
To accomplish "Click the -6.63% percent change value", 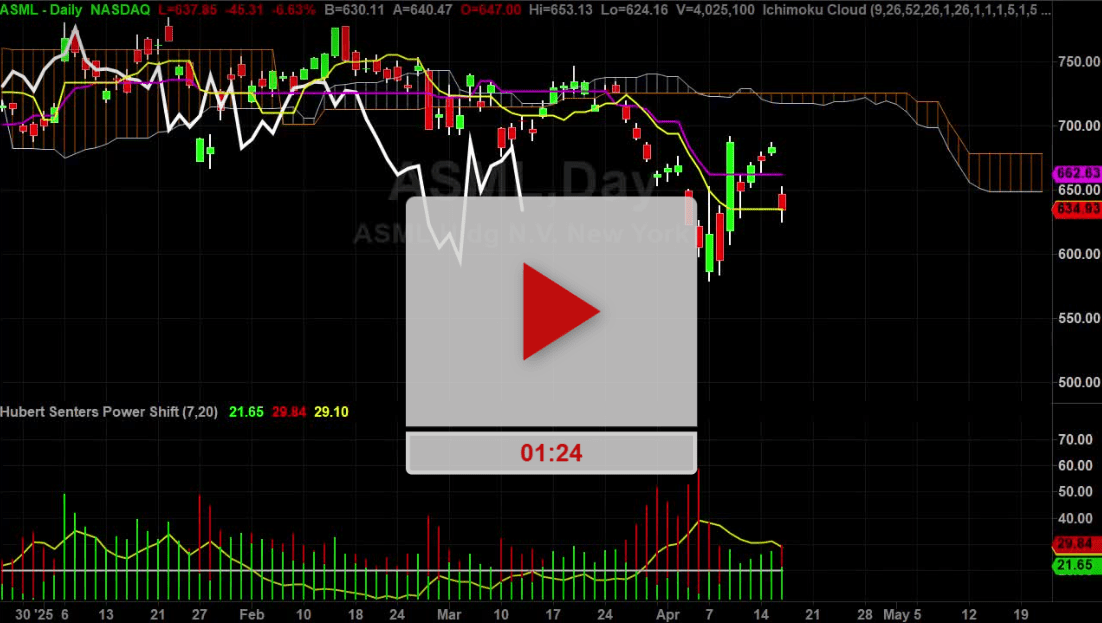I will [x=294, y=10].
